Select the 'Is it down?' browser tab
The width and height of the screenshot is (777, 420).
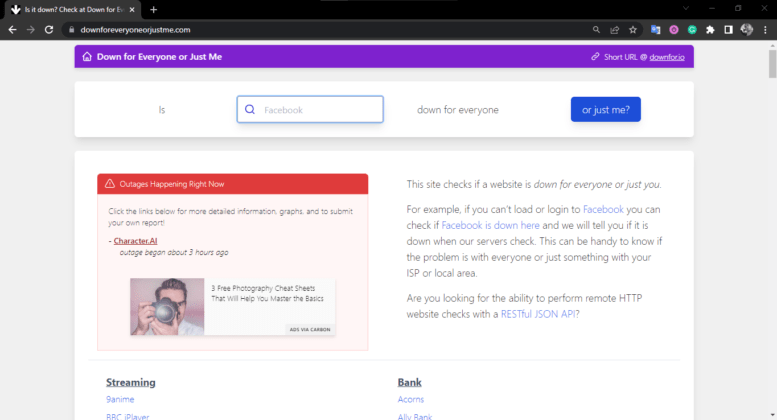pos(72,9)
